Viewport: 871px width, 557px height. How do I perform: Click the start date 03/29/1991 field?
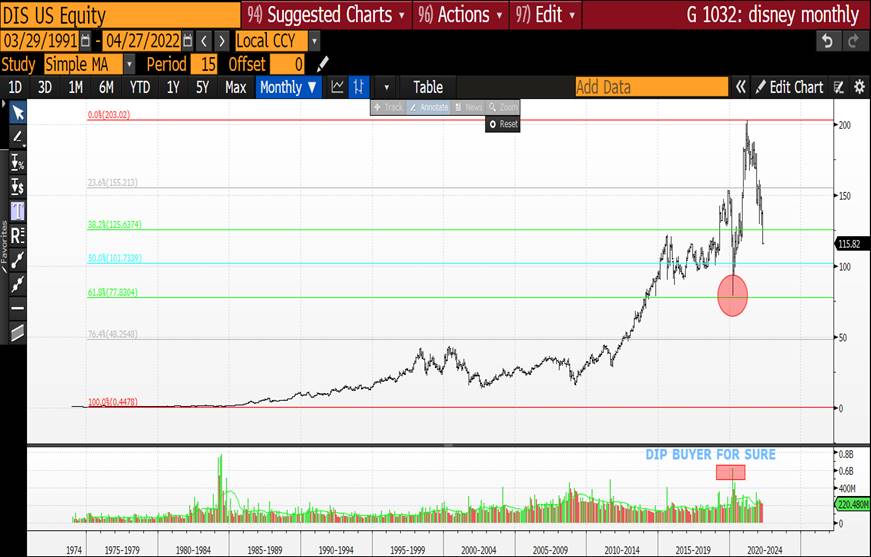[x=41, y=41]
